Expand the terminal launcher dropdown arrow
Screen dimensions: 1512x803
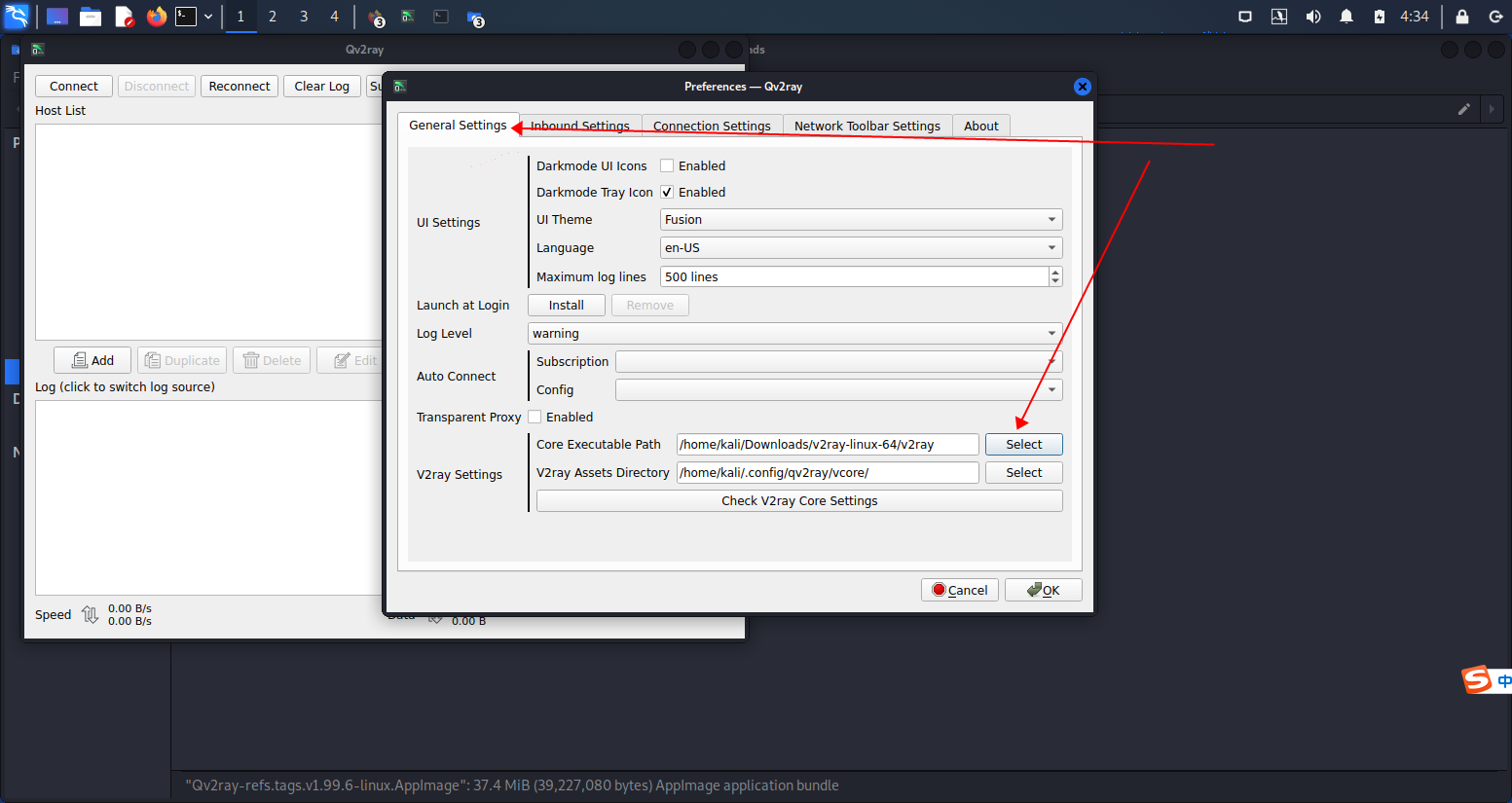208,17
